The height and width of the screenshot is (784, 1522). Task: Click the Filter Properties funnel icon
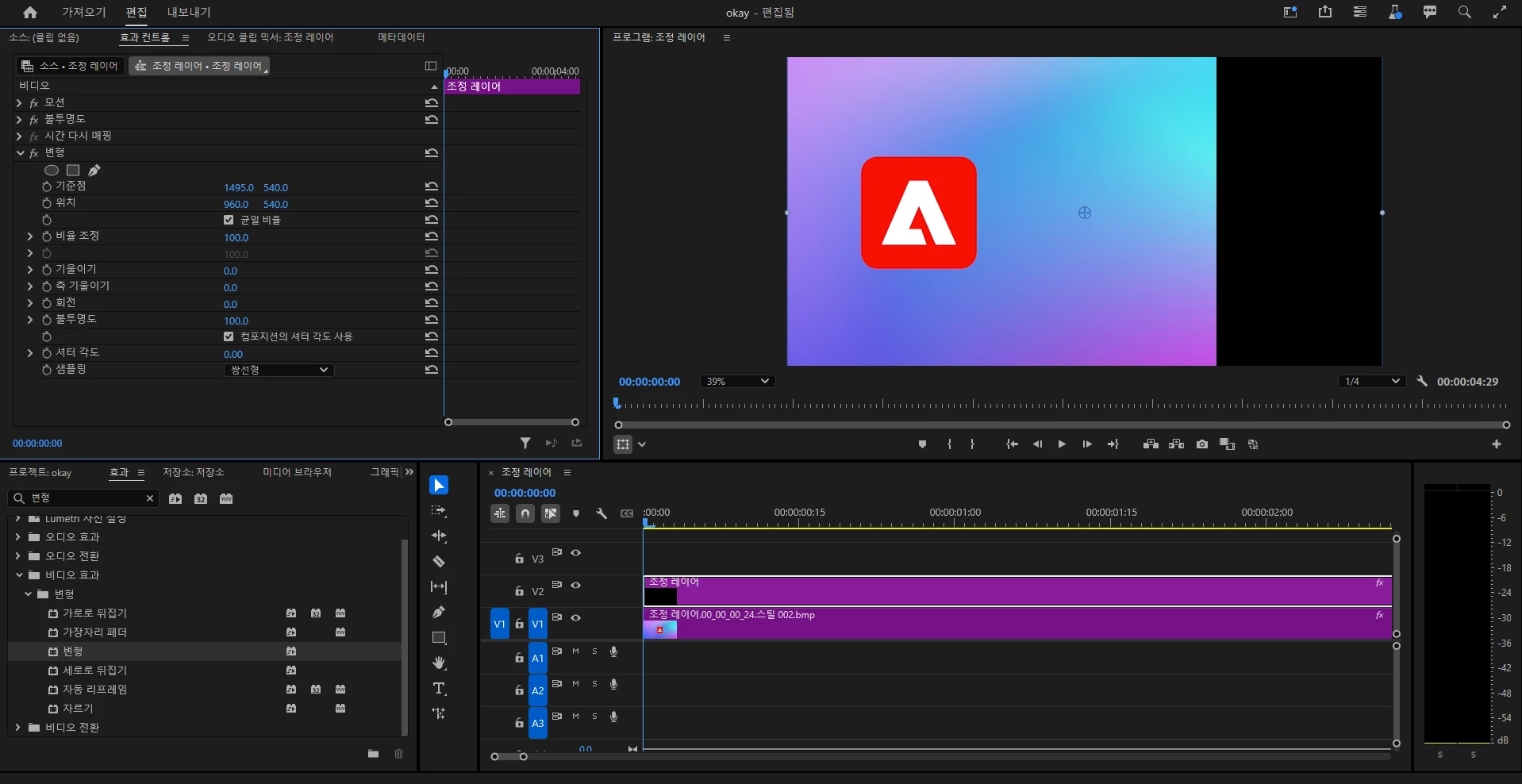pos(525,443)
